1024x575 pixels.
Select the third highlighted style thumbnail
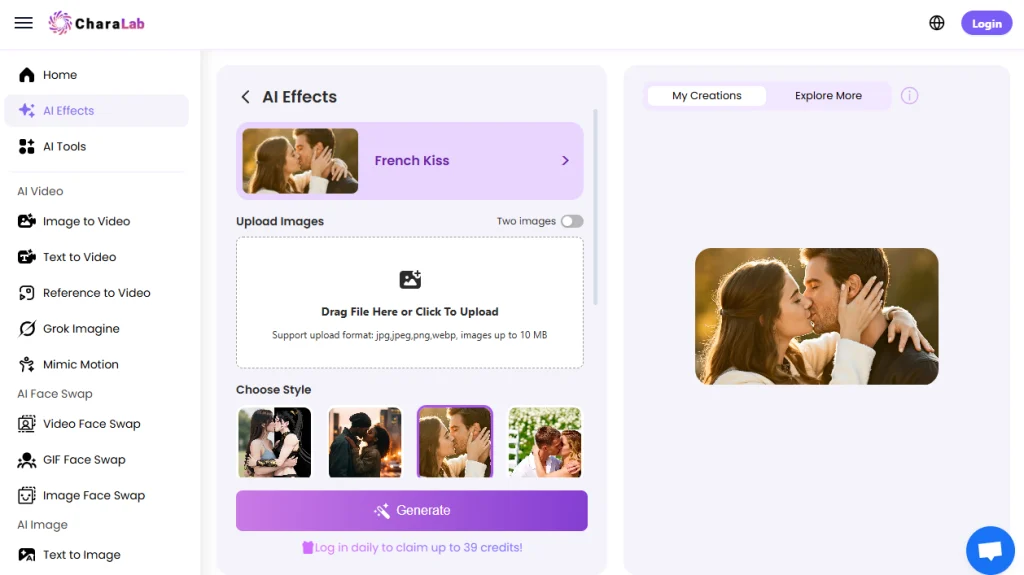455,442
